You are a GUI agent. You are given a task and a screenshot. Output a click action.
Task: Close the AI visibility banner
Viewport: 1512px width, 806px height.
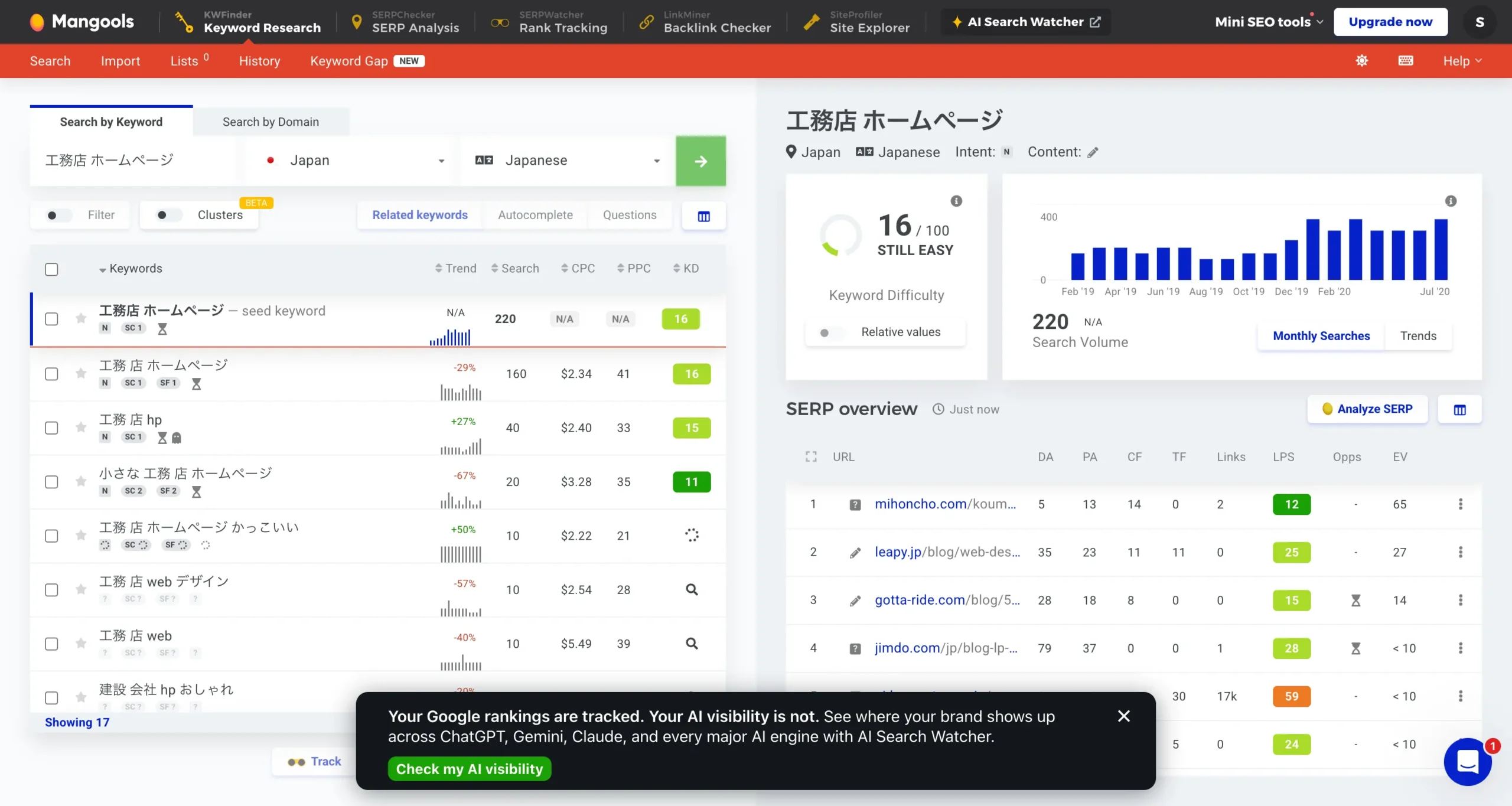[x=1124, y=716]
